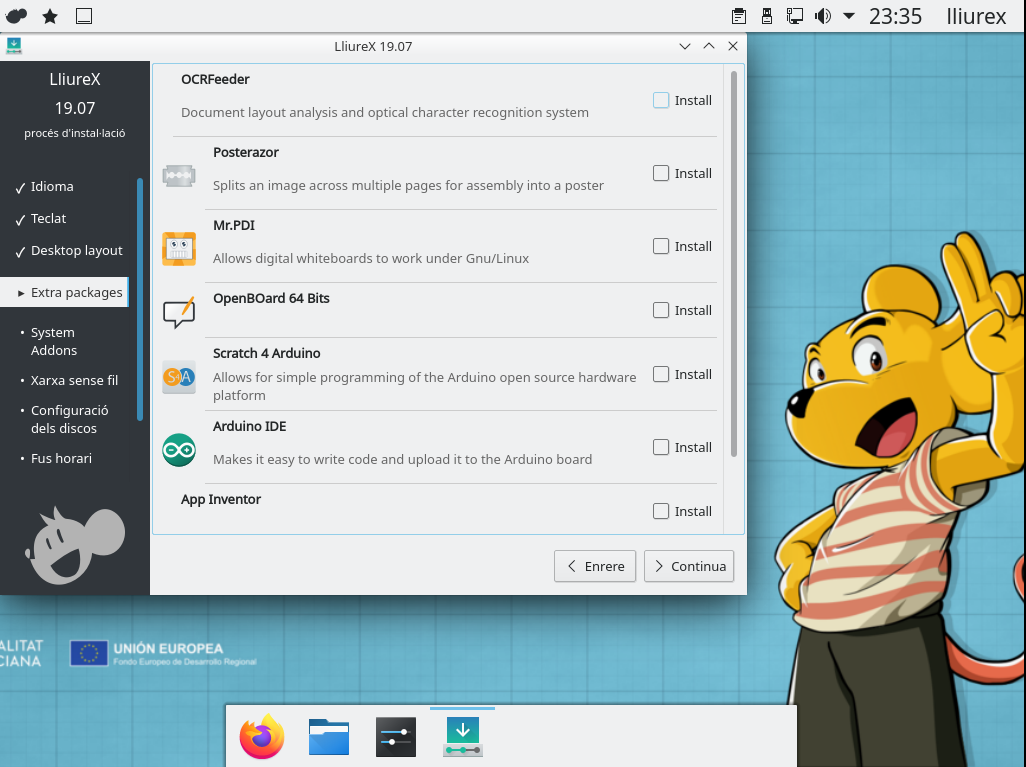Click the Arduino IDE package title
This screenshot has height=767, width=1026.
[x=249, y=426]
